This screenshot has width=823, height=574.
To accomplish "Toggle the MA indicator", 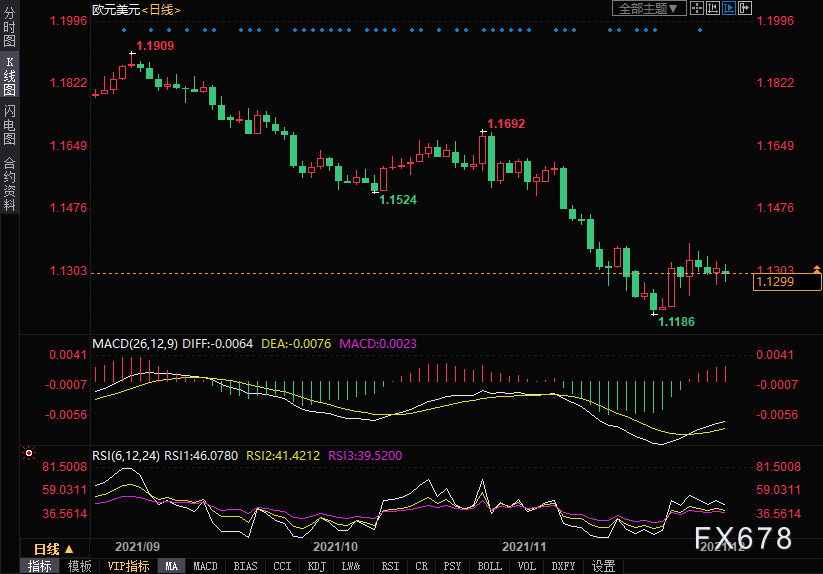I will click(x=172, y=566).
